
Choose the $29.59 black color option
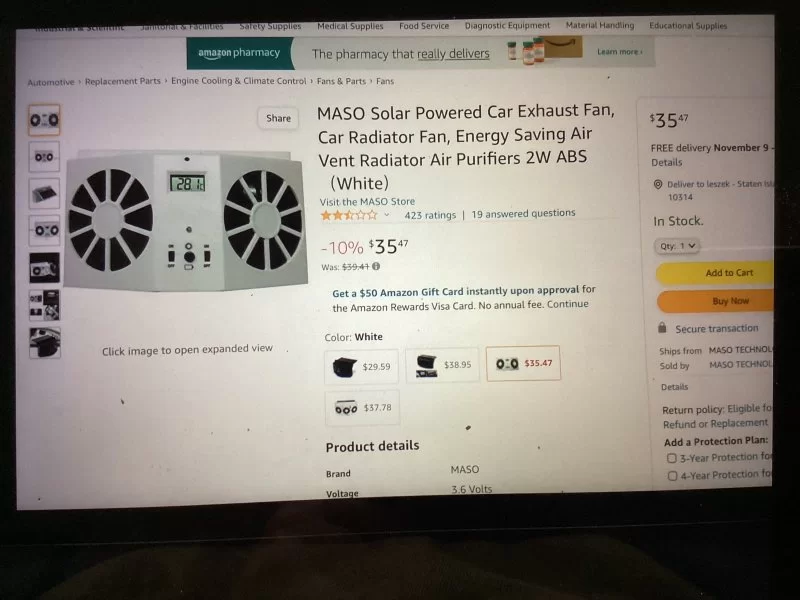pyautogui.click(x=361, y=367)
